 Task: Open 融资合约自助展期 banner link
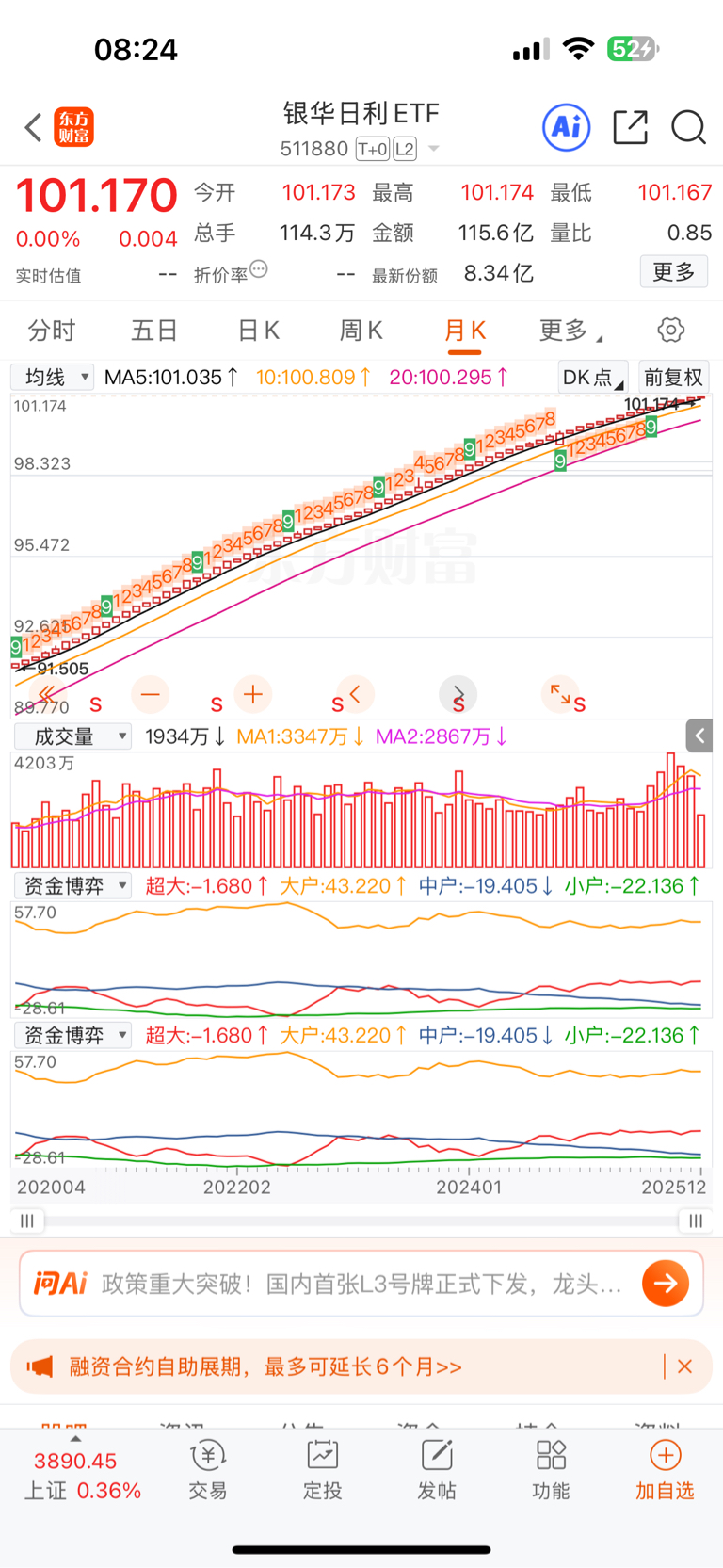click(265, 1366)
